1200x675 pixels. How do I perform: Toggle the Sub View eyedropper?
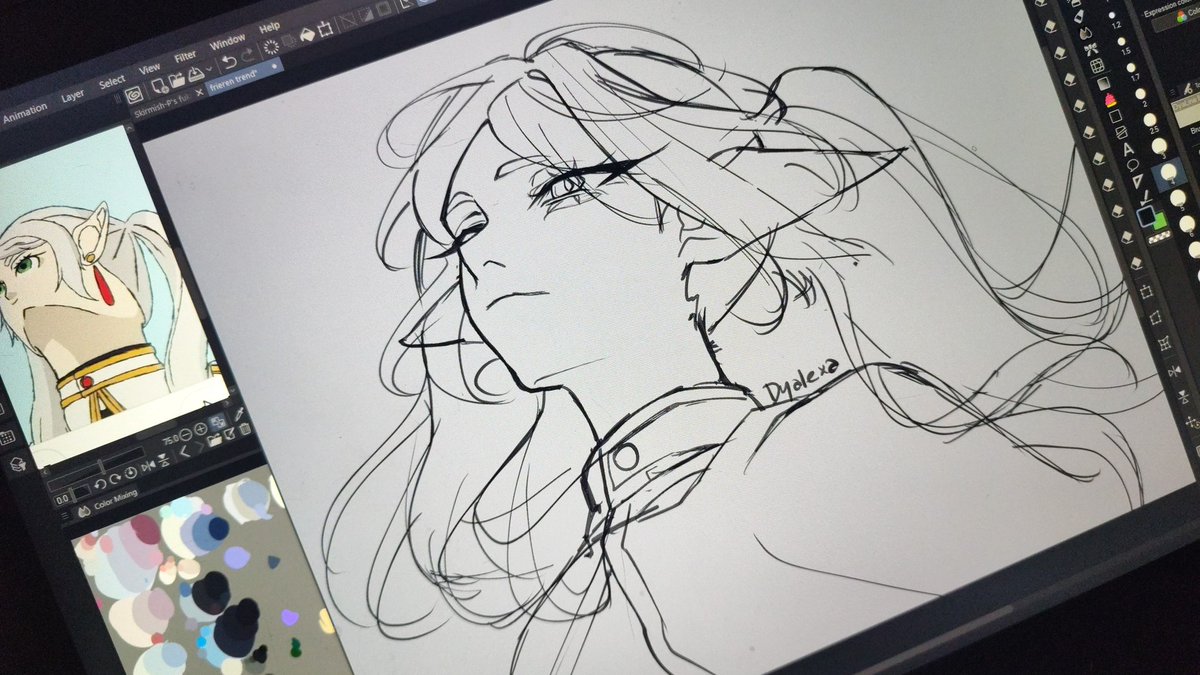[x=239, y=414]
